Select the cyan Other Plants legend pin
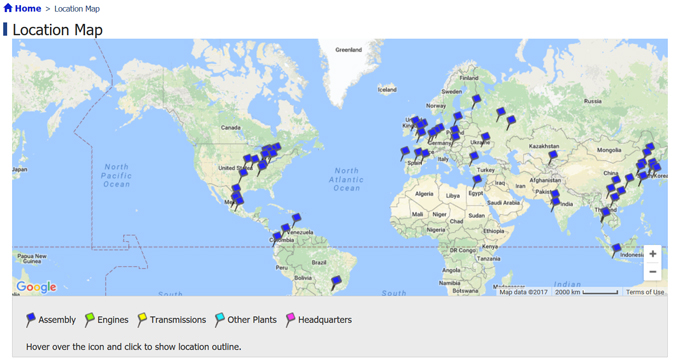Viewport: 674px width, 362px height. point(219,320)
